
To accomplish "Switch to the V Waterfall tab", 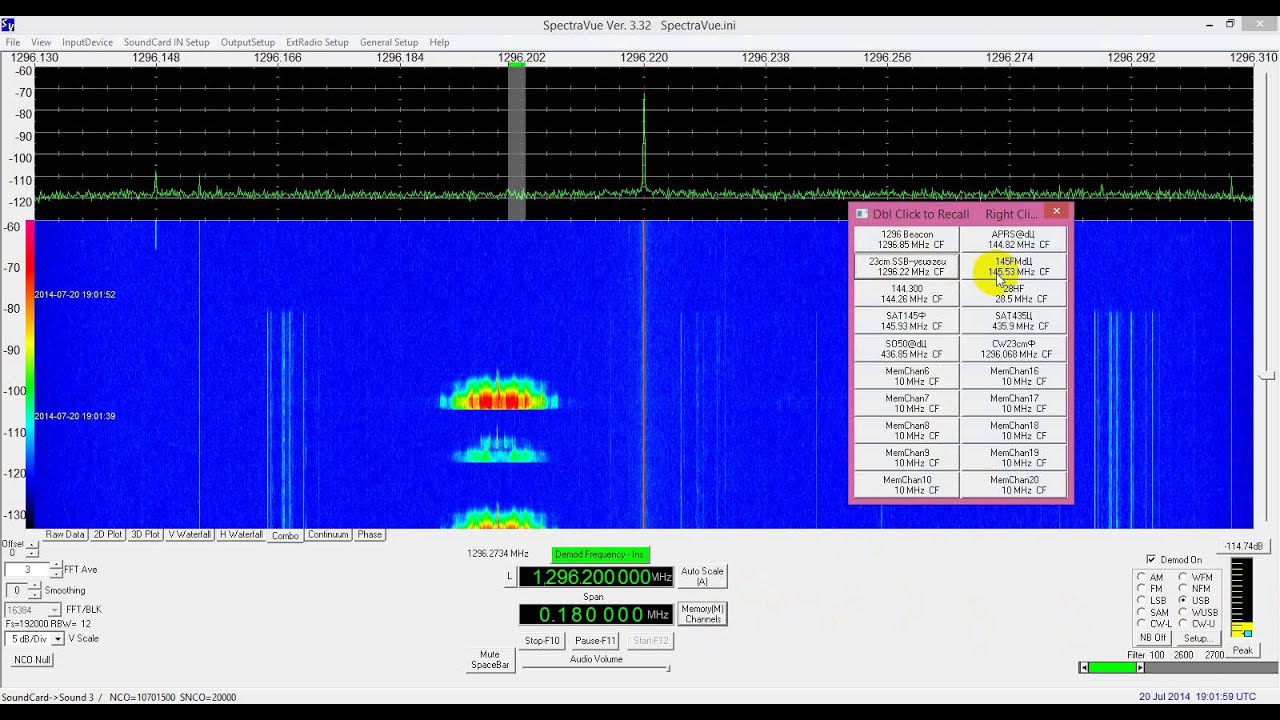I will click(190, 535).
